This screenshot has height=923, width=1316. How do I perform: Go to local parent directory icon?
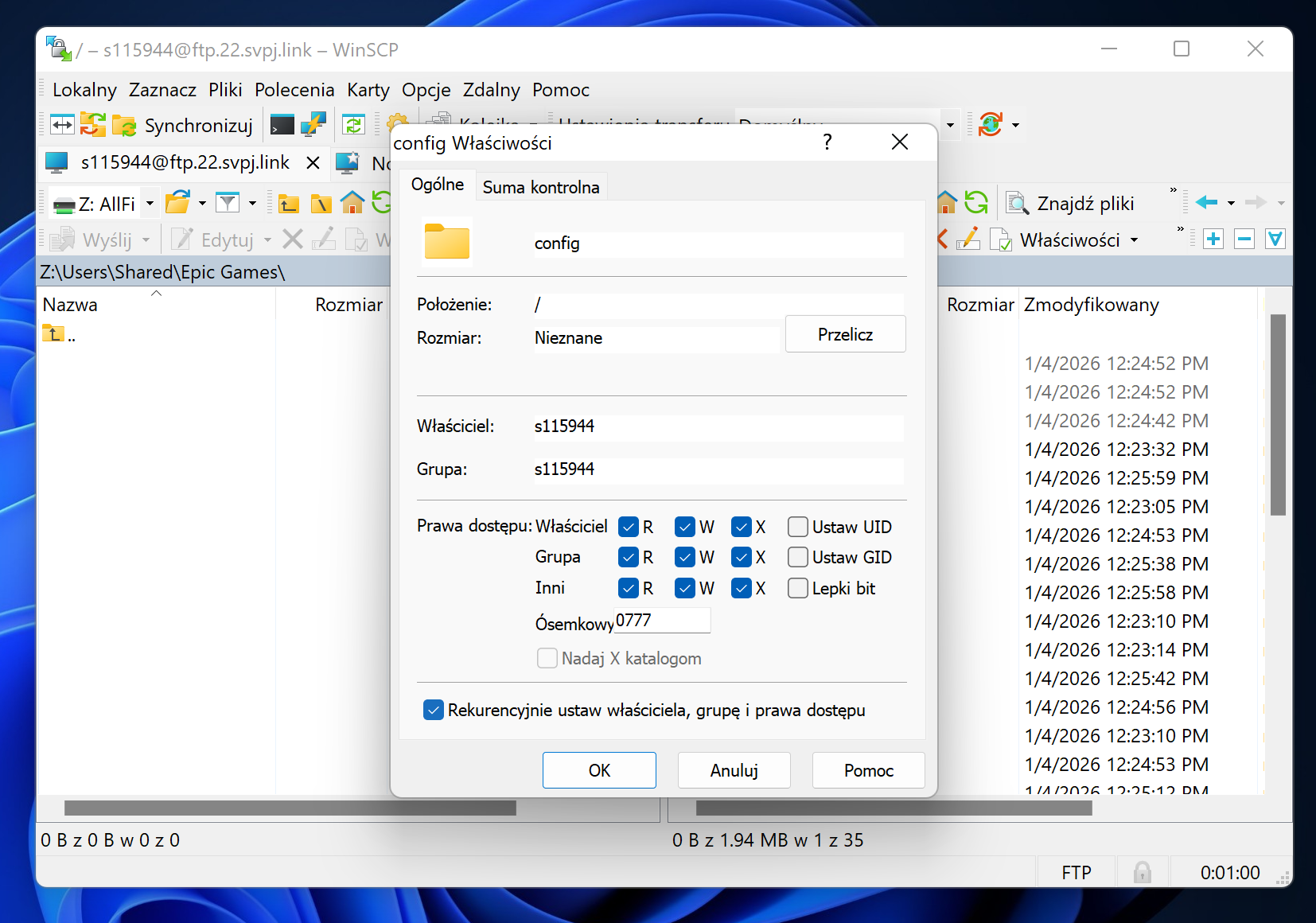pos(288,204)
